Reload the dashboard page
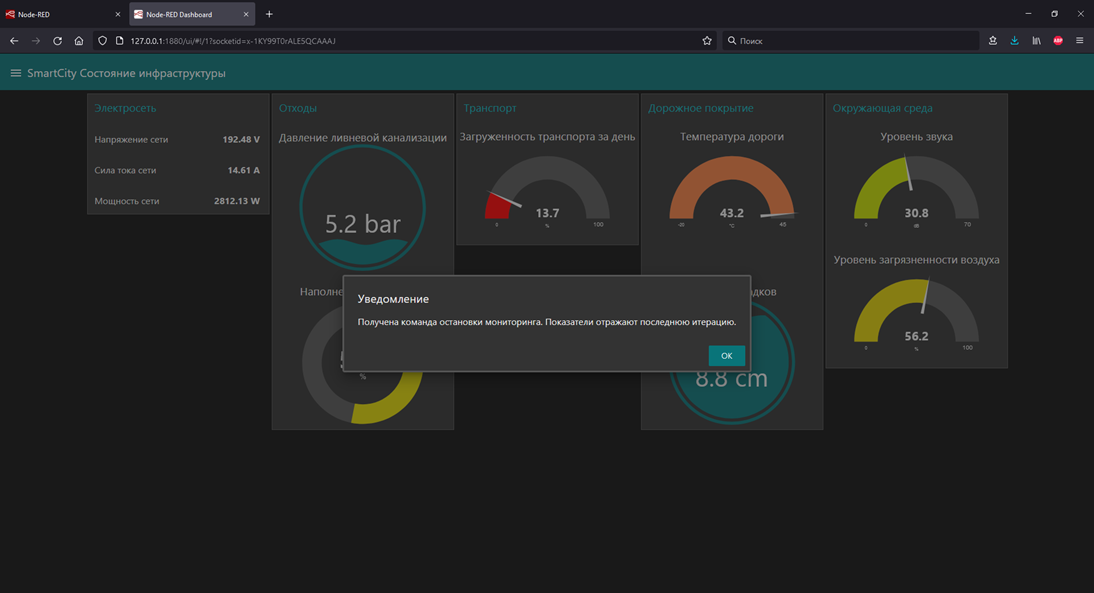The height and width of the screenshot is (593, 1094). (x=57, y=41)
